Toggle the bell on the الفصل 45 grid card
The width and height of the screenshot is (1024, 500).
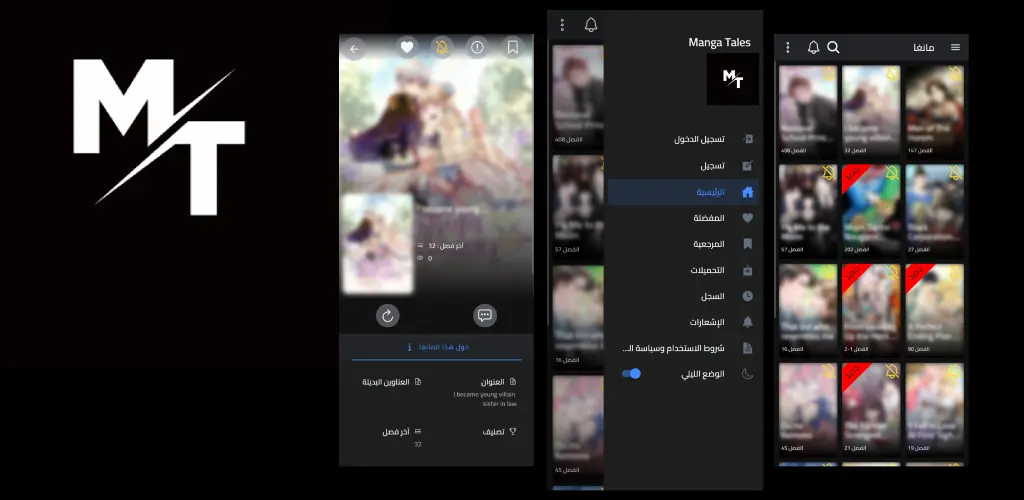point(829,371)
